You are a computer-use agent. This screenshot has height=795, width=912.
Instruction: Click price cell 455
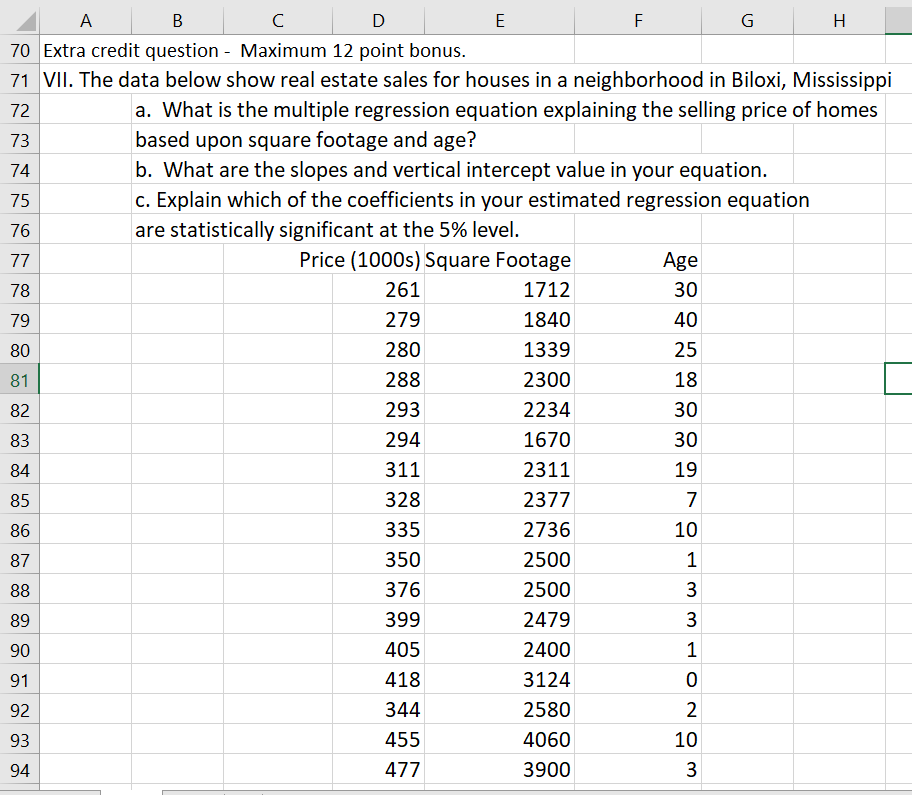tap(379, 739)
